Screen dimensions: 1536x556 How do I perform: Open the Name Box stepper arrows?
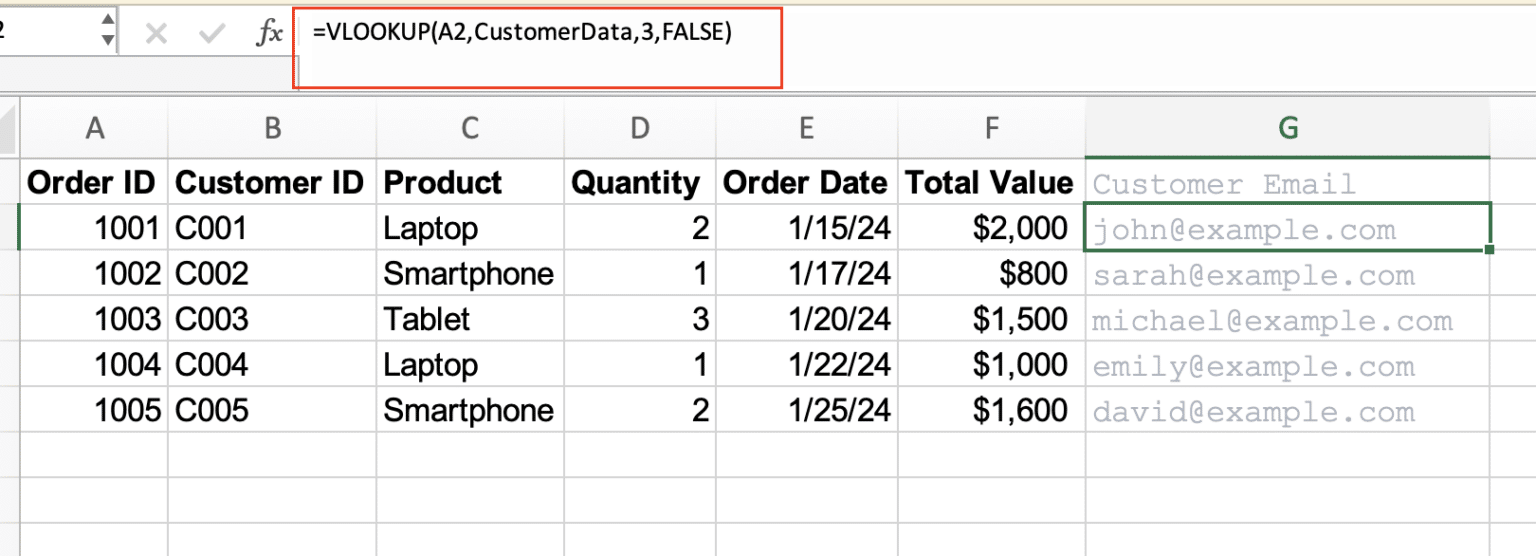coord(108,32)
